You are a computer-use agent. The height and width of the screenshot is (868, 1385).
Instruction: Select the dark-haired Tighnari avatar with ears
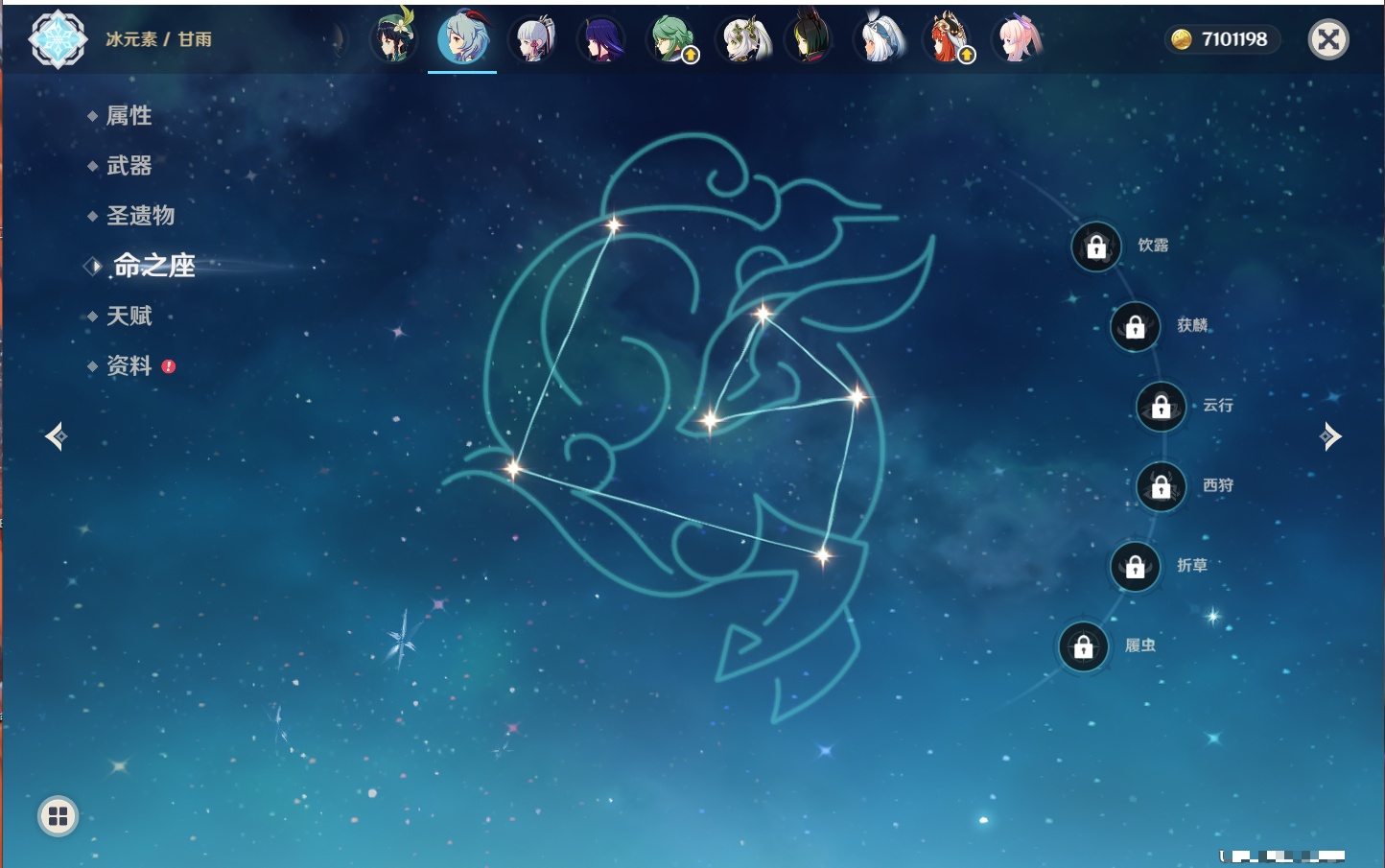(x=809, y=37)
